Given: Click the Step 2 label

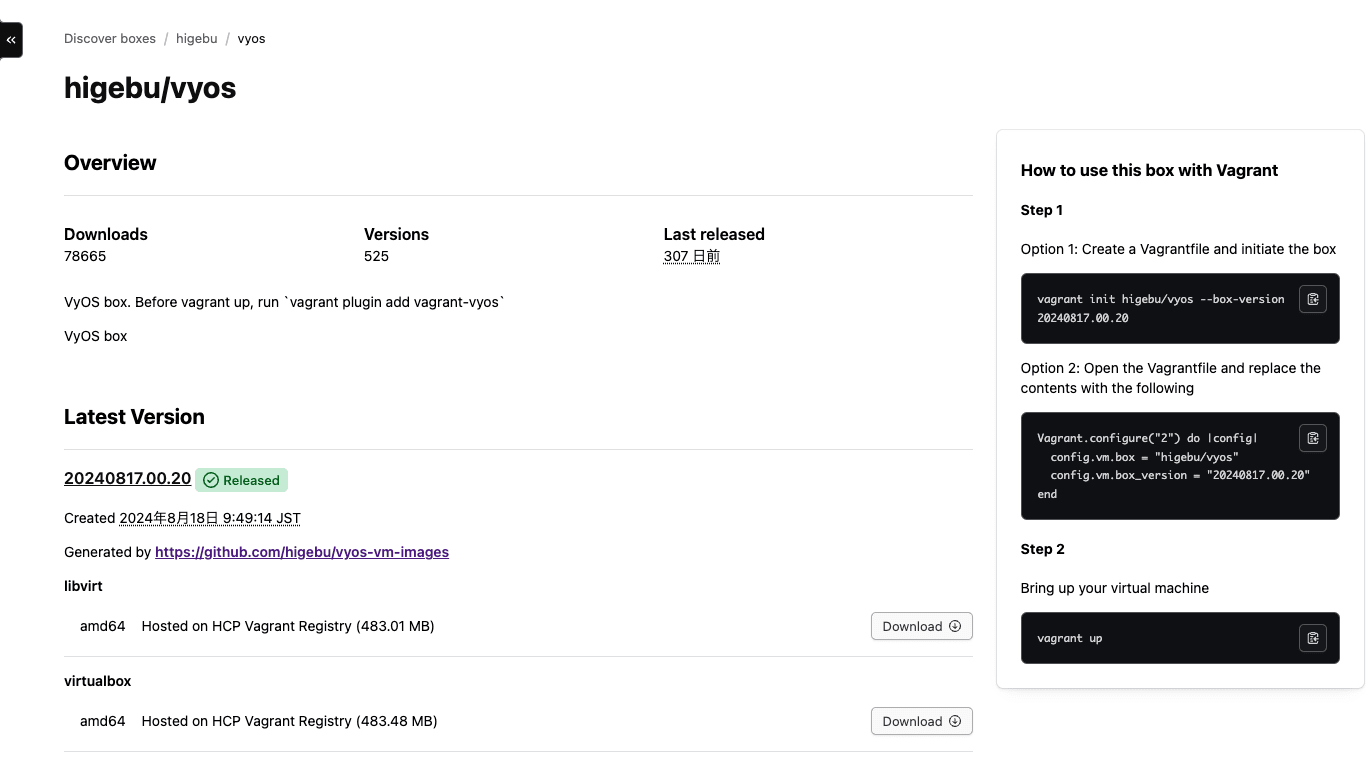Looking at the screenshot, I should click(1042, 549).
